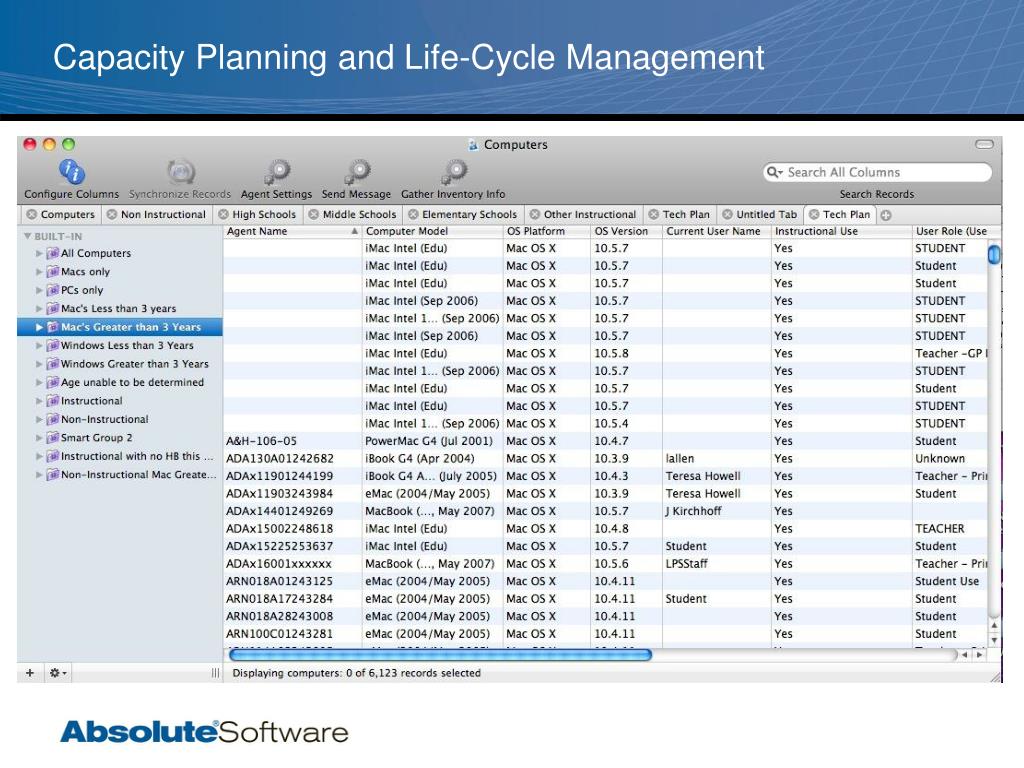Open the Elementary Schools tab
The image size is (1024, 768).
click(x=463, y=214)
